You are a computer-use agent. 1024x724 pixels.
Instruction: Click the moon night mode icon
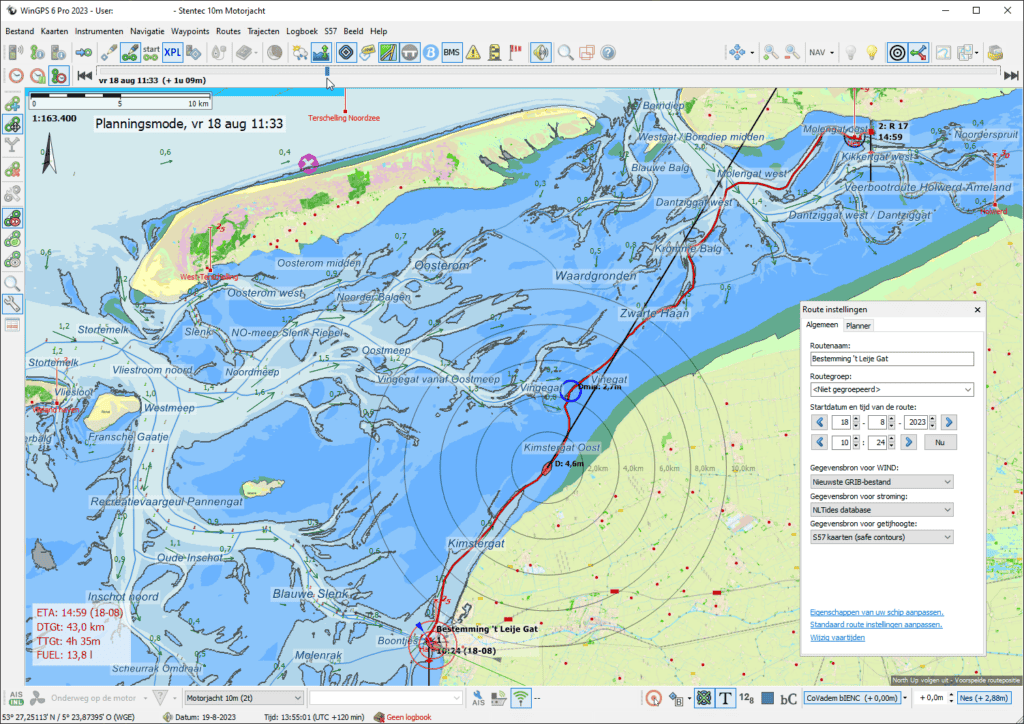pos(275,52)
